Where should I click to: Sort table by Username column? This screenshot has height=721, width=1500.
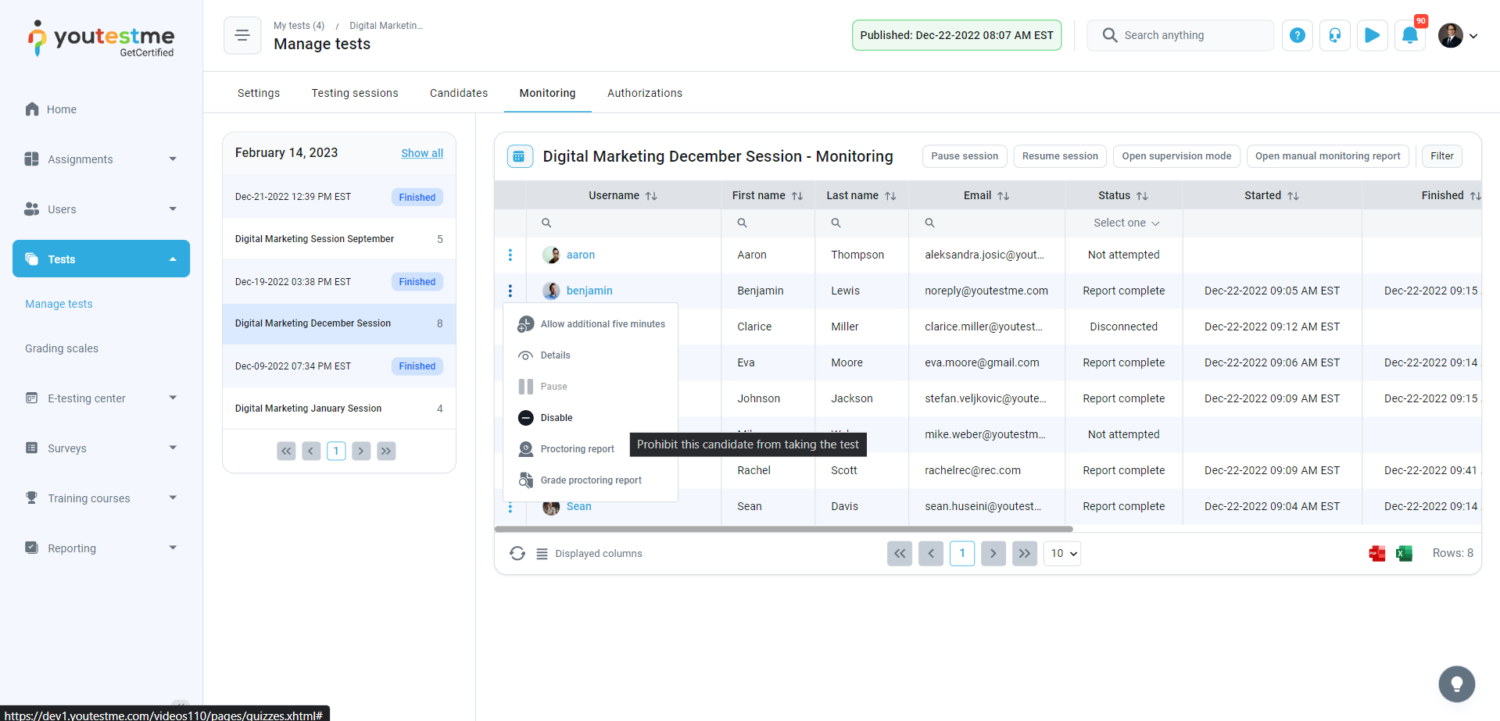(x=651, y=196)
